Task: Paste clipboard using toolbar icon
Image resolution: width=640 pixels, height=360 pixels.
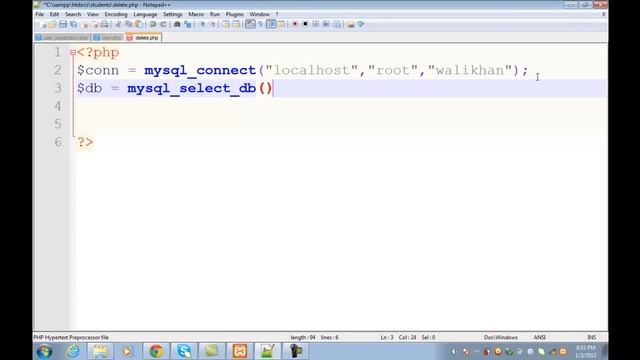Action: pyautogui.click(x=139, y=24)
